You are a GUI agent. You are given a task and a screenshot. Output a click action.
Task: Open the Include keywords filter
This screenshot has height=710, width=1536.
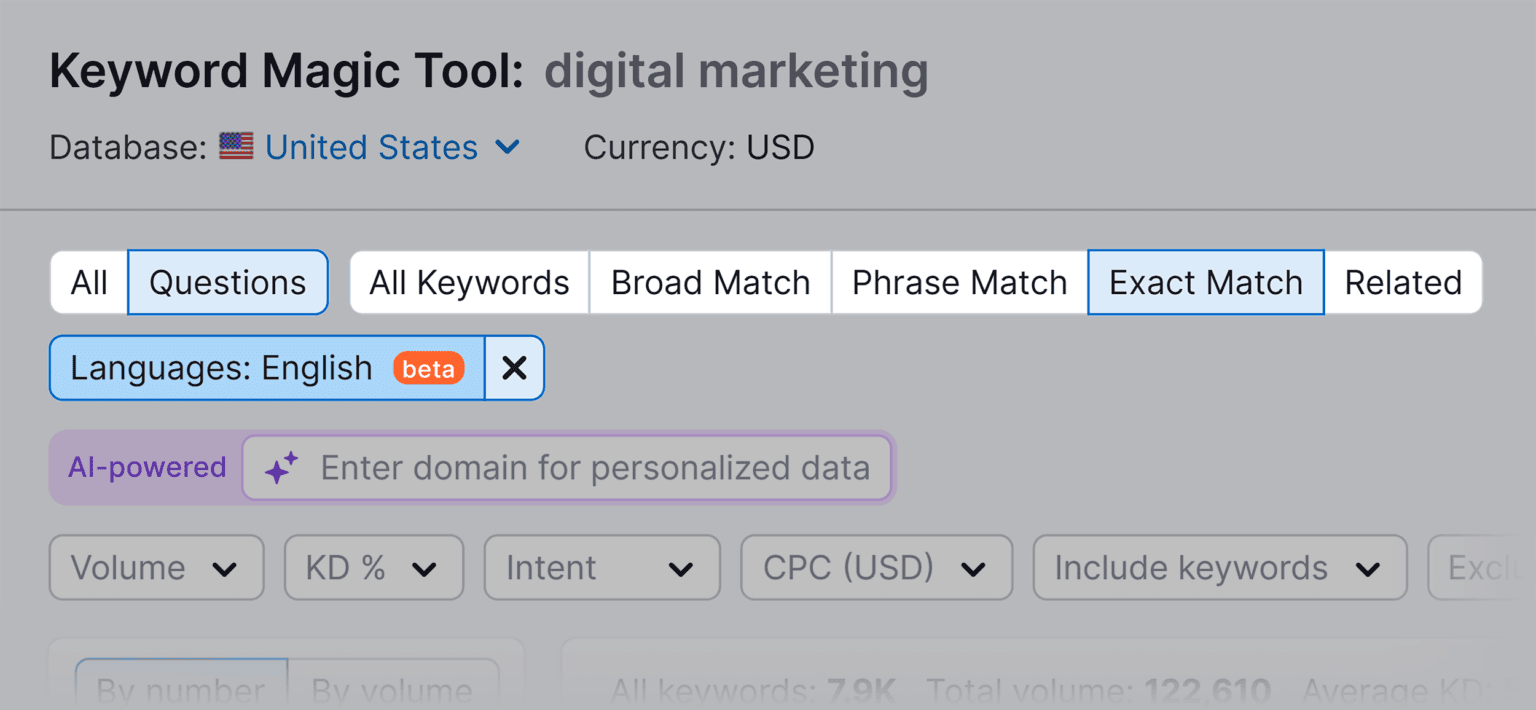[x=1218, y=567]
